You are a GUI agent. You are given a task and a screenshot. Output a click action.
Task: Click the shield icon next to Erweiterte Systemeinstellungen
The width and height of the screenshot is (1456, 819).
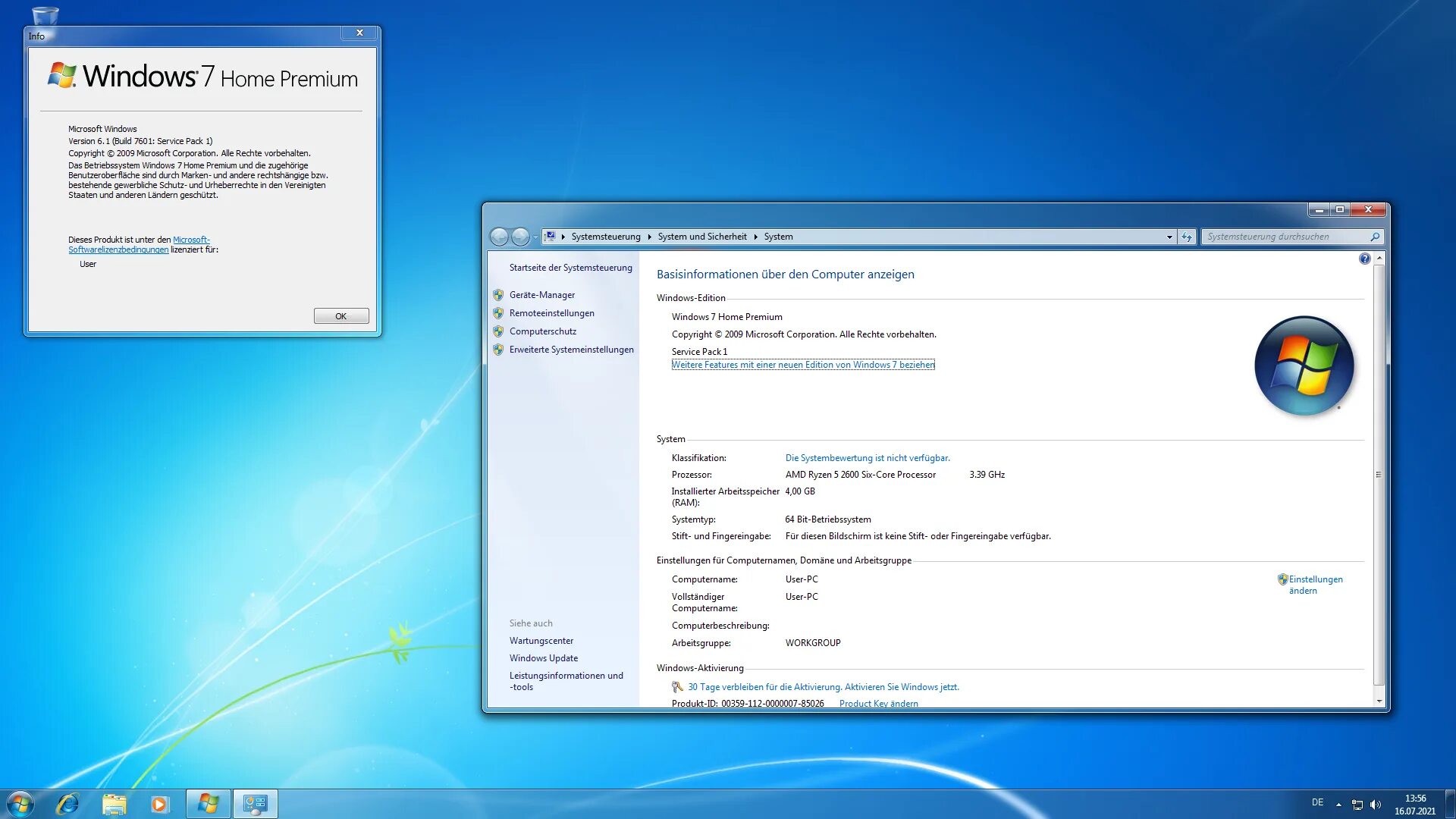click(x=498, y=350)
